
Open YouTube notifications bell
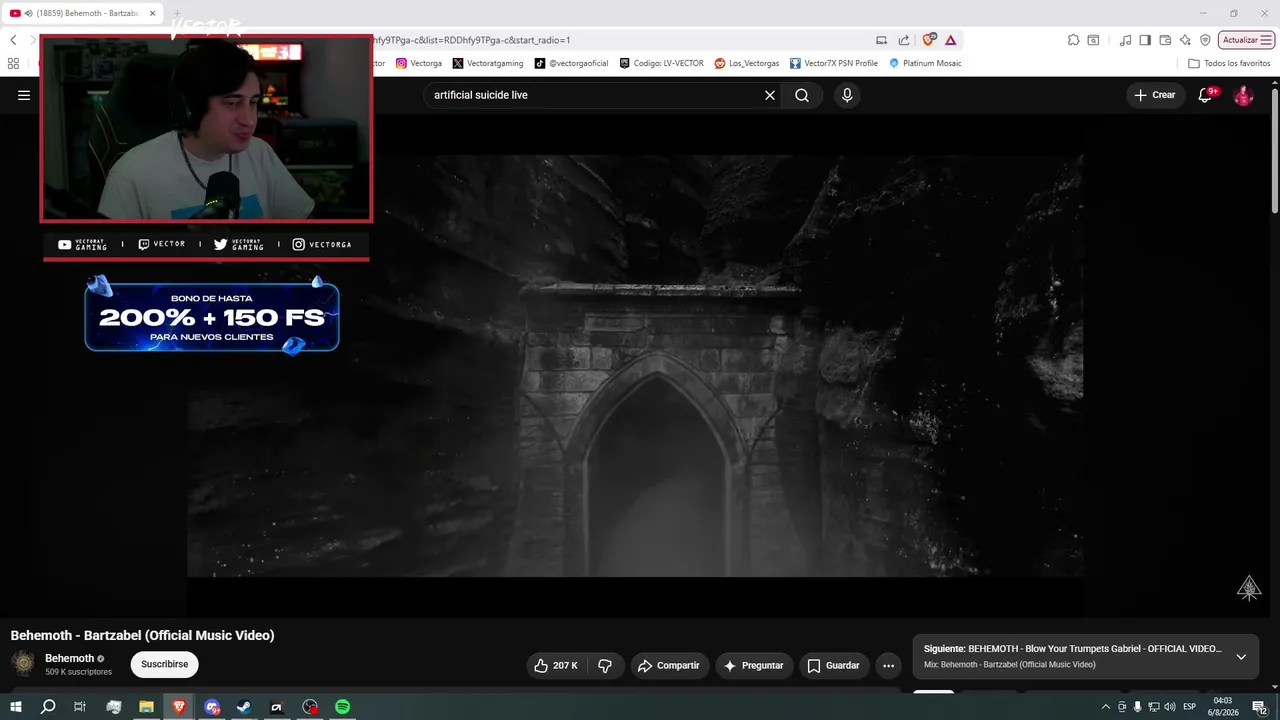[x=1205, y=95]
